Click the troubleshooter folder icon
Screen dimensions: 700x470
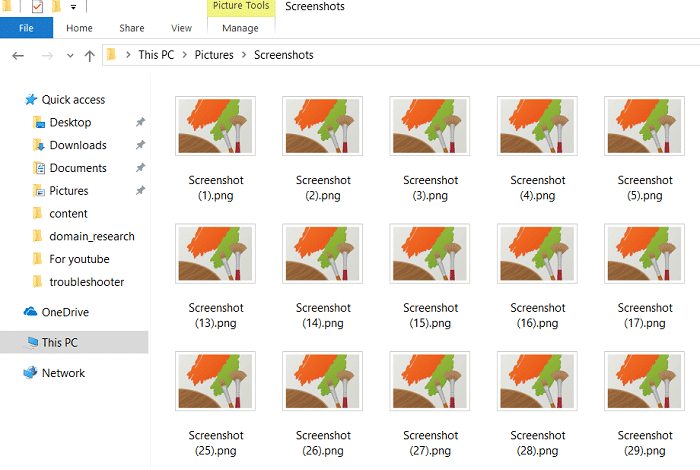tap(38, 282)
